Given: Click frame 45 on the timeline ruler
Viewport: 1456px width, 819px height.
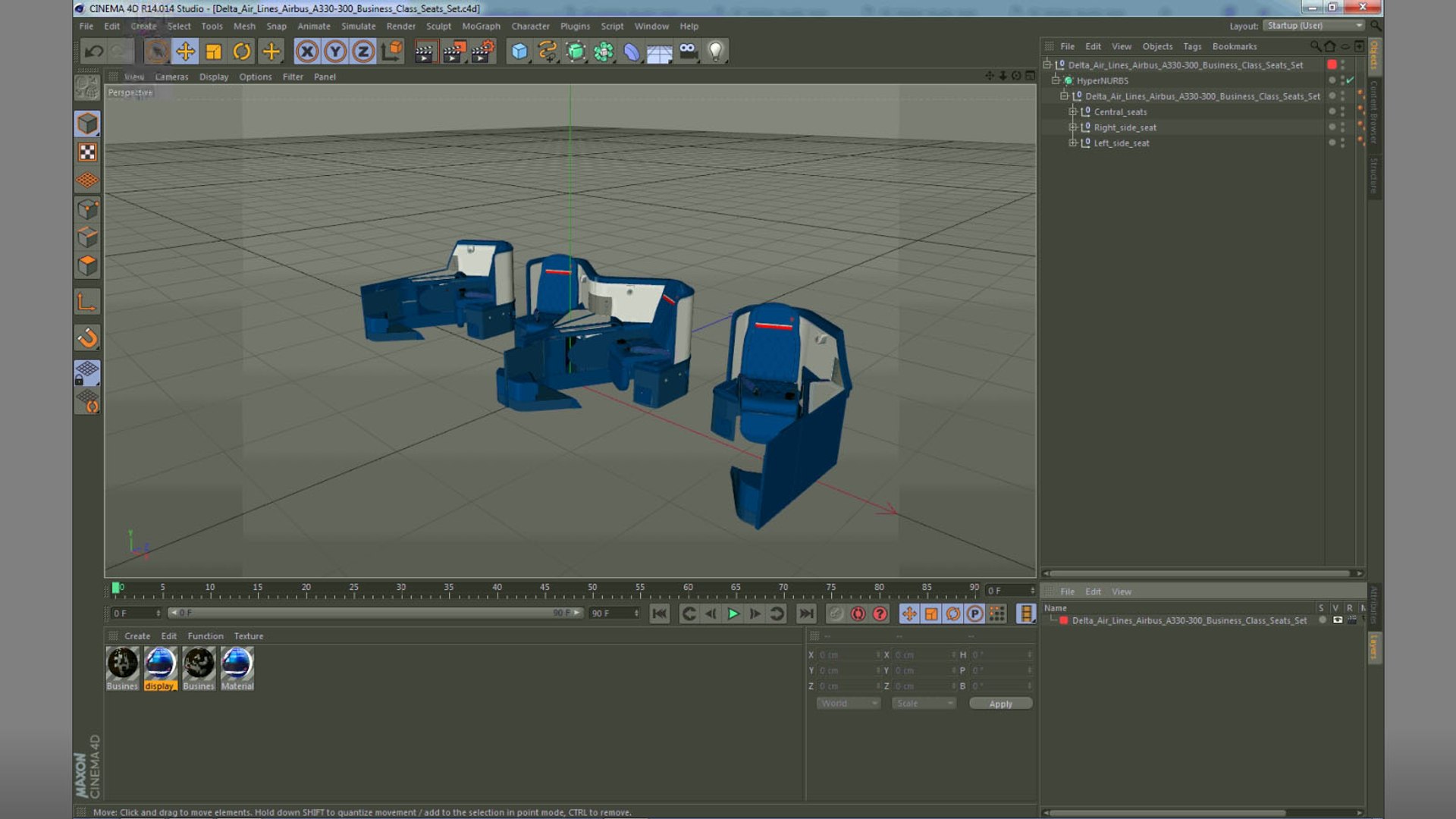Looking at the screenshot, I should 544,588.
